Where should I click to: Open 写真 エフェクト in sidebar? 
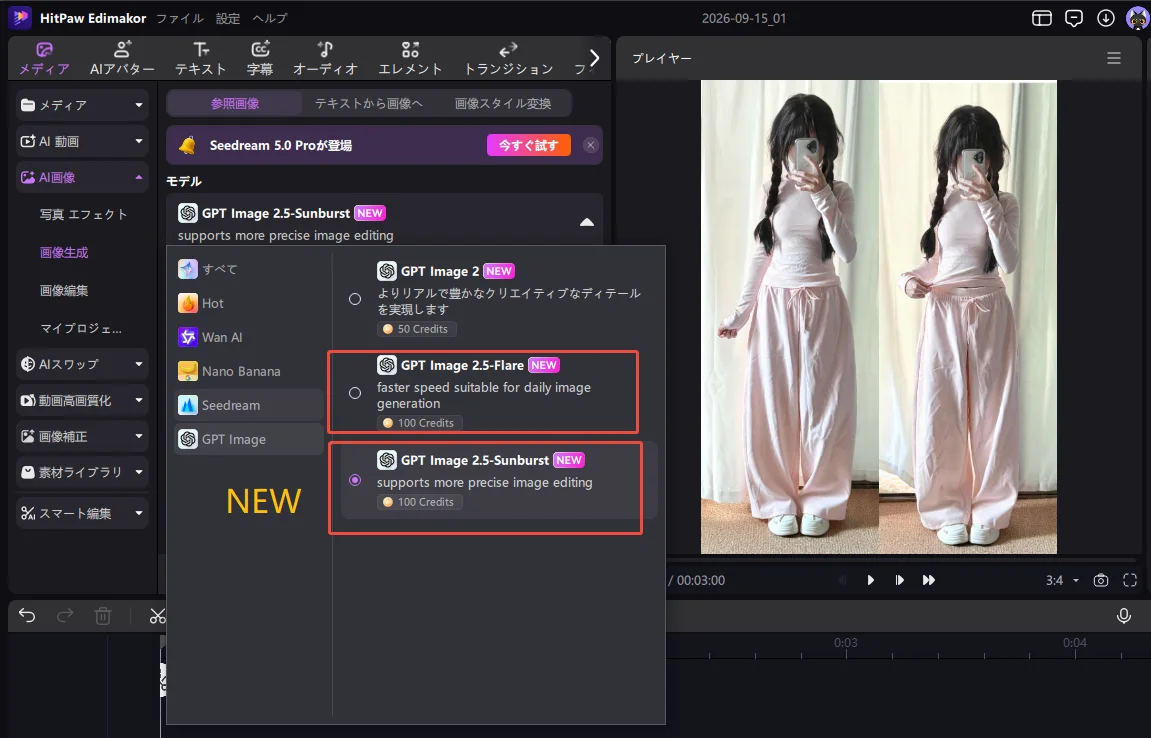click(83, 214)
